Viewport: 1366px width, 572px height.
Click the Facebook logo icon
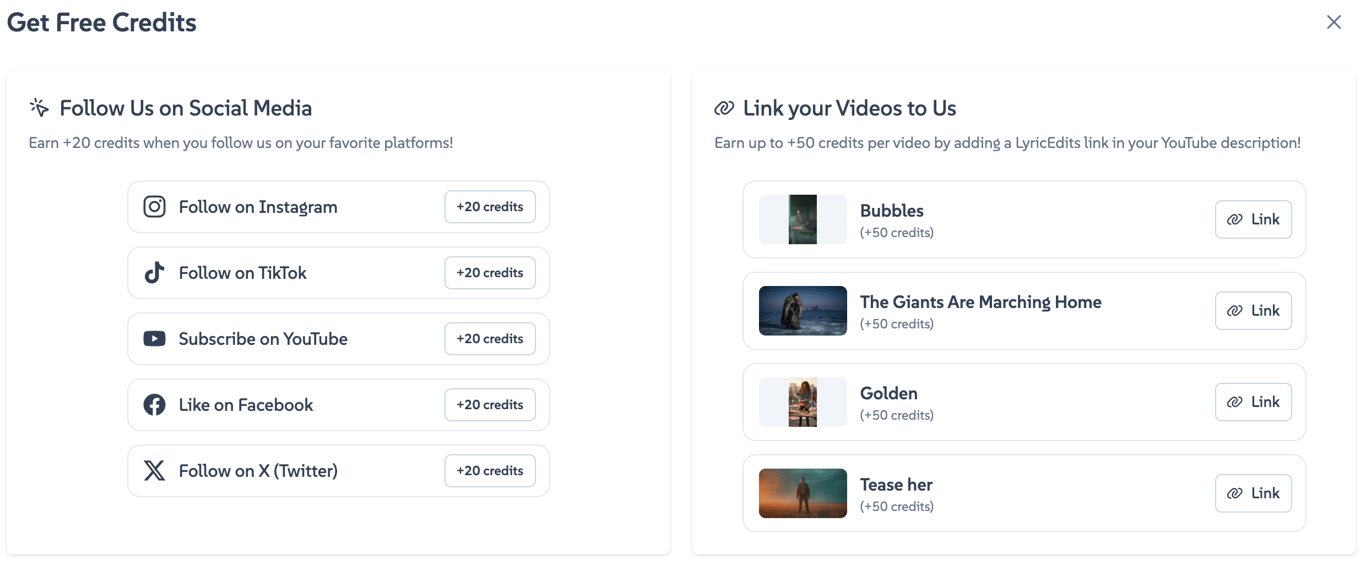pos(154,405)
